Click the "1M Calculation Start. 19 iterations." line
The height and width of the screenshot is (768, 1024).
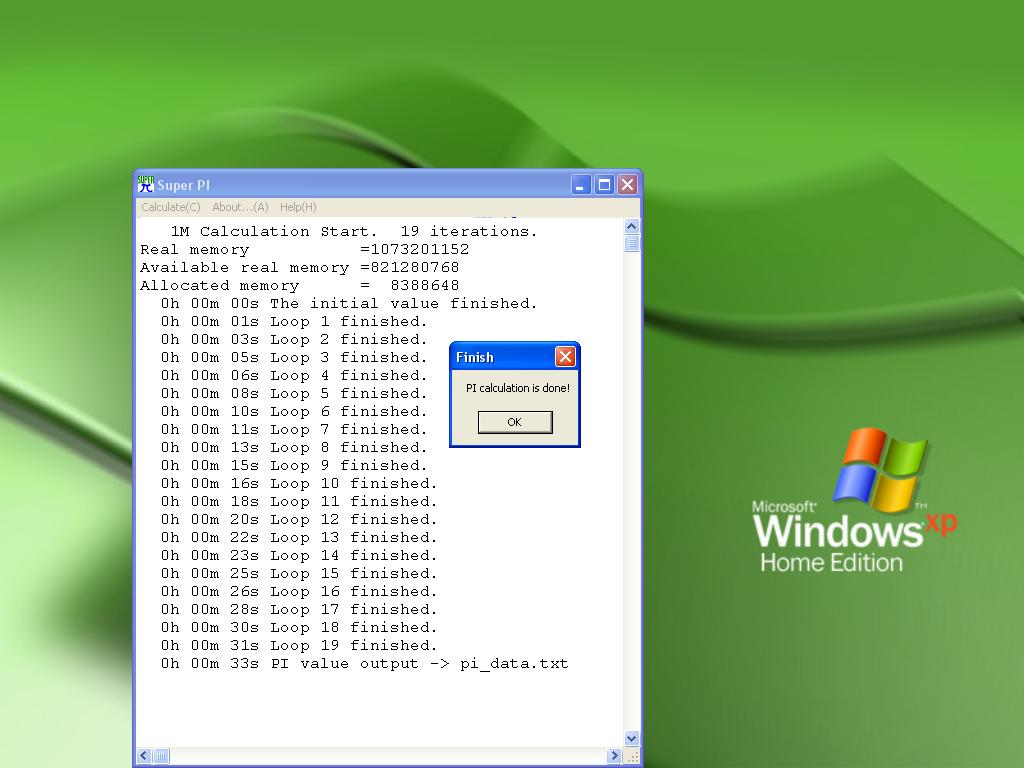click(354, 231)
